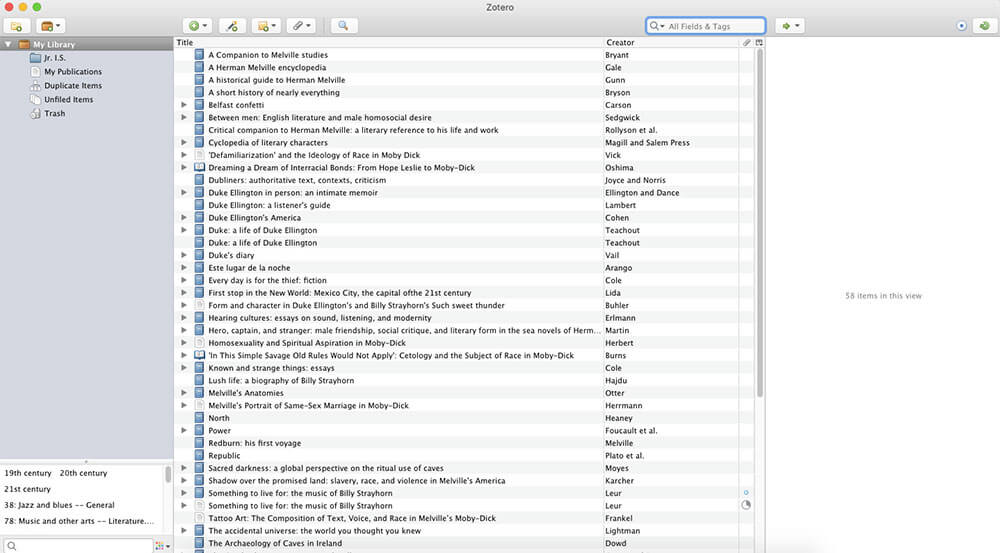This screenshot has width=1000, height=553.
Task: Click the blue attachment dot in Leur's book row
Action: click(746, 493)
